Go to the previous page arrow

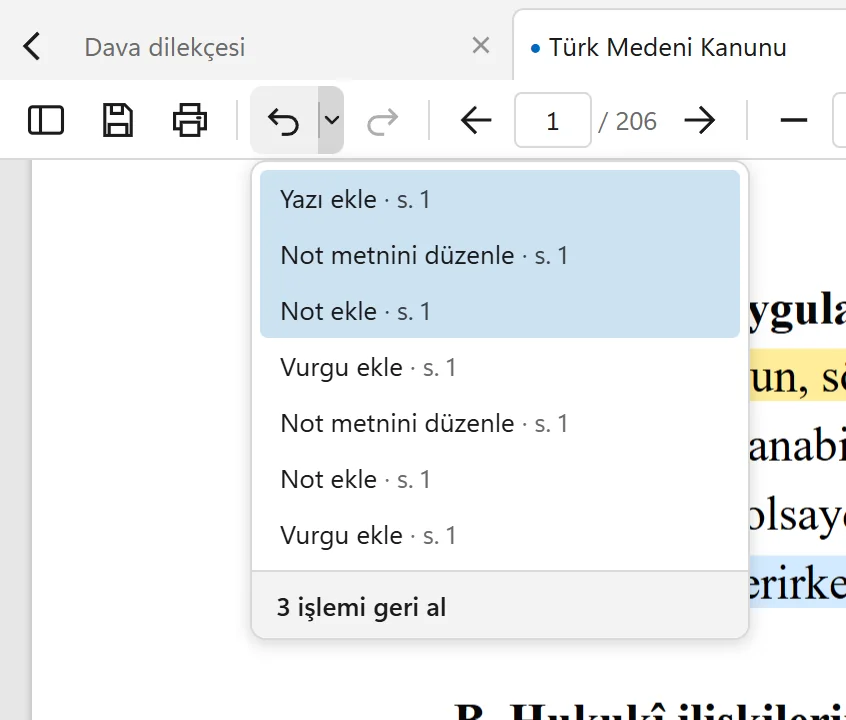476,120
